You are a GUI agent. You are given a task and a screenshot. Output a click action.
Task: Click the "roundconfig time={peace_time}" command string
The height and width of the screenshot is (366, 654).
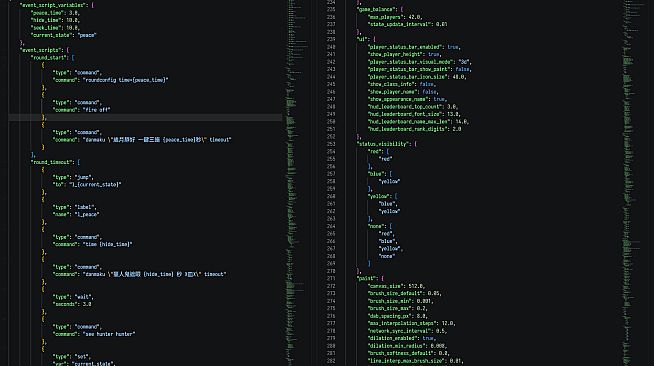[126, 80]
